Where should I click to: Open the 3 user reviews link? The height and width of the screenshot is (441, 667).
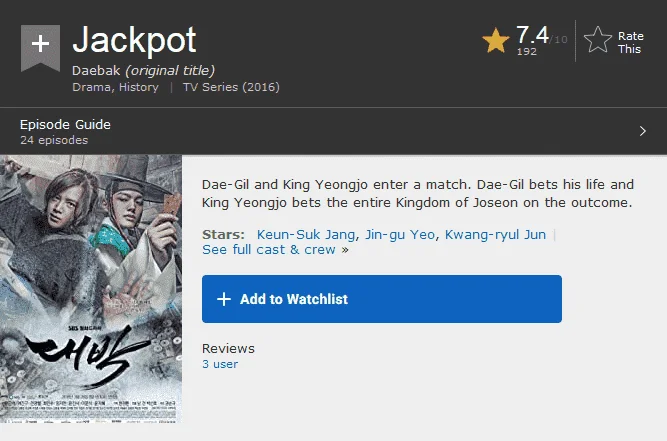(220, 364)
